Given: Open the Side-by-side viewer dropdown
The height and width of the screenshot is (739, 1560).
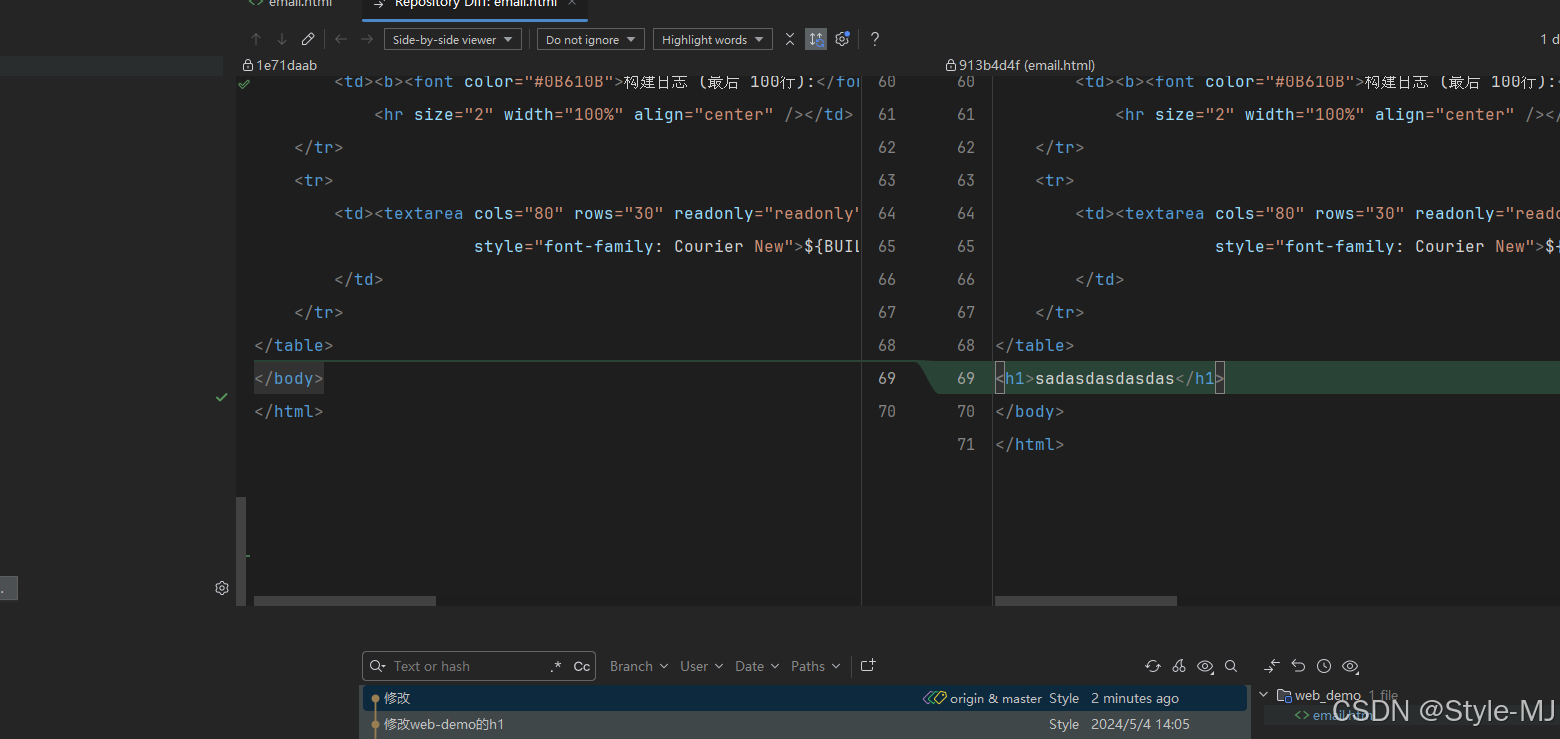Looking at the screenshot, I should pyautogui.click(x=454, y=40).
